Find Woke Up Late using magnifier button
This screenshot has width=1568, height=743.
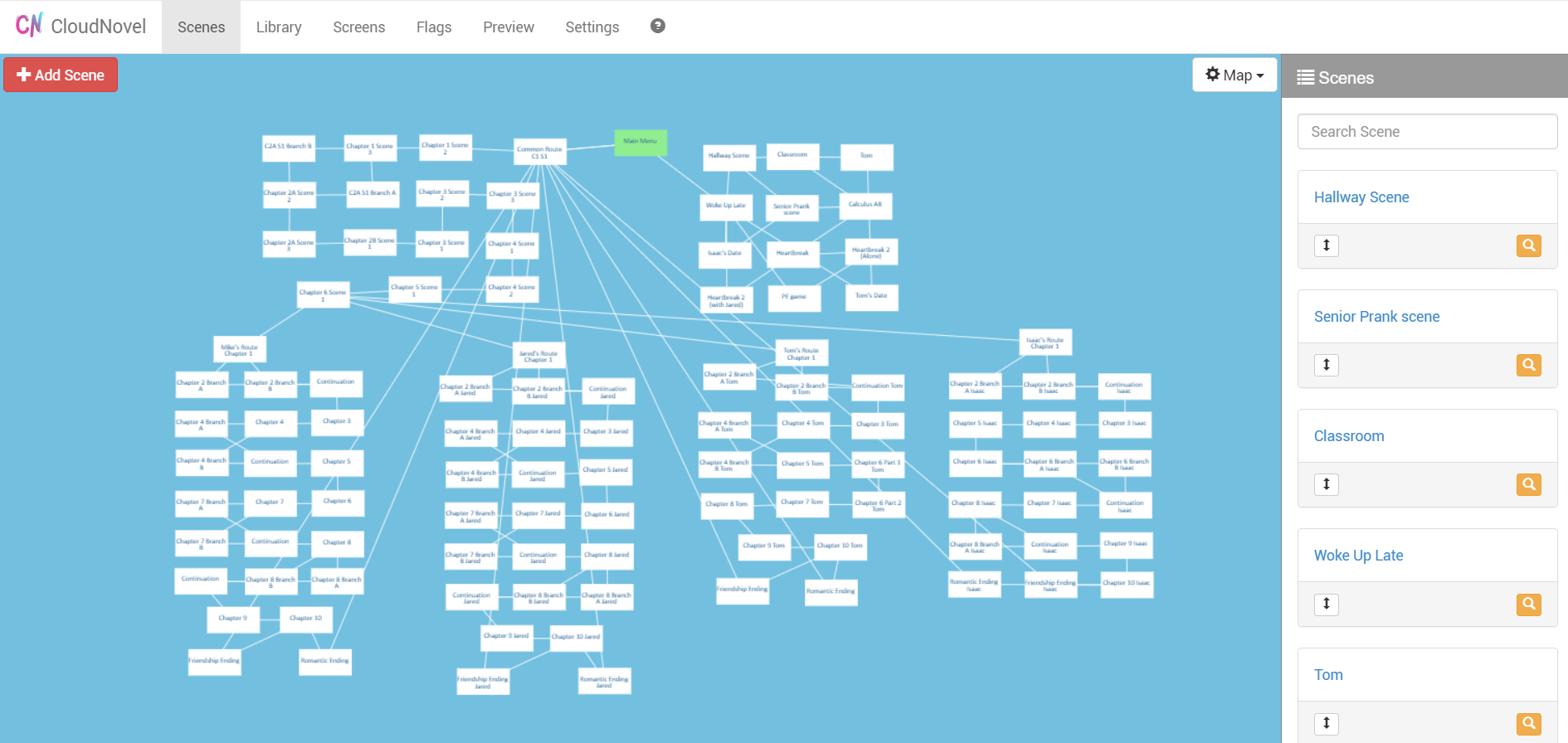1529,604
